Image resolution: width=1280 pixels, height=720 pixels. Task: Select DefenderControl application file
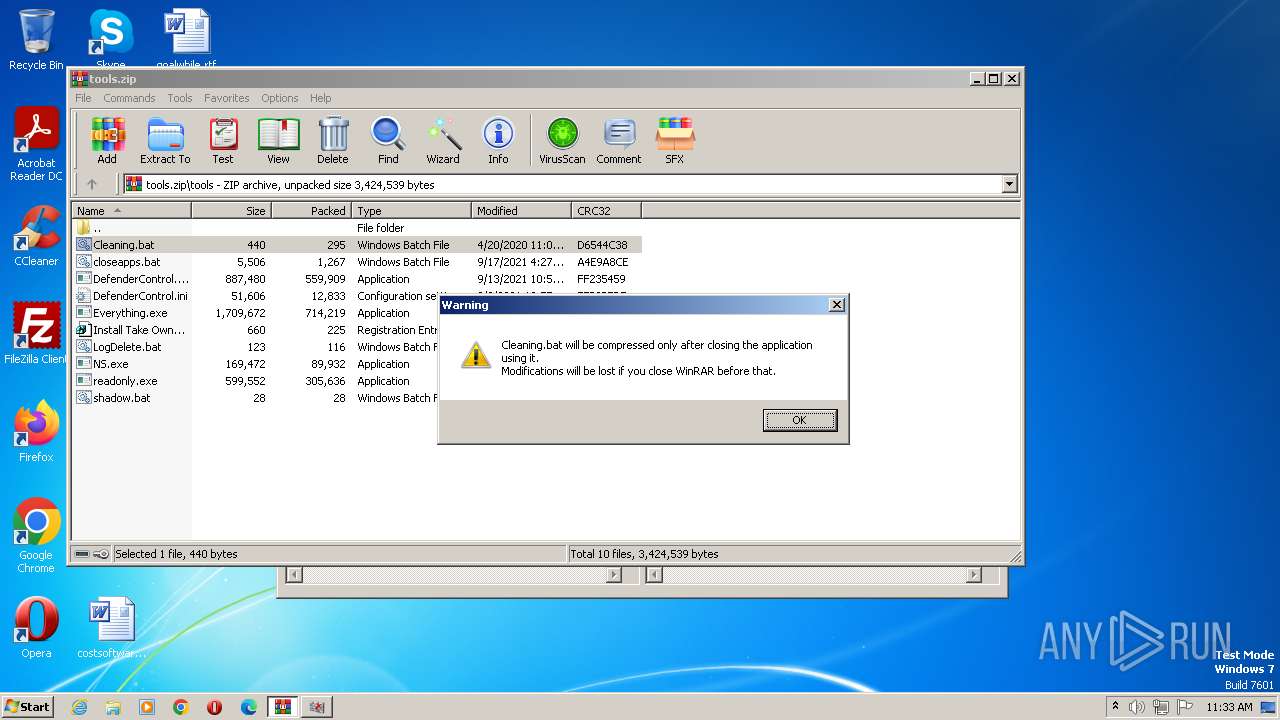[x=356, y=279]
